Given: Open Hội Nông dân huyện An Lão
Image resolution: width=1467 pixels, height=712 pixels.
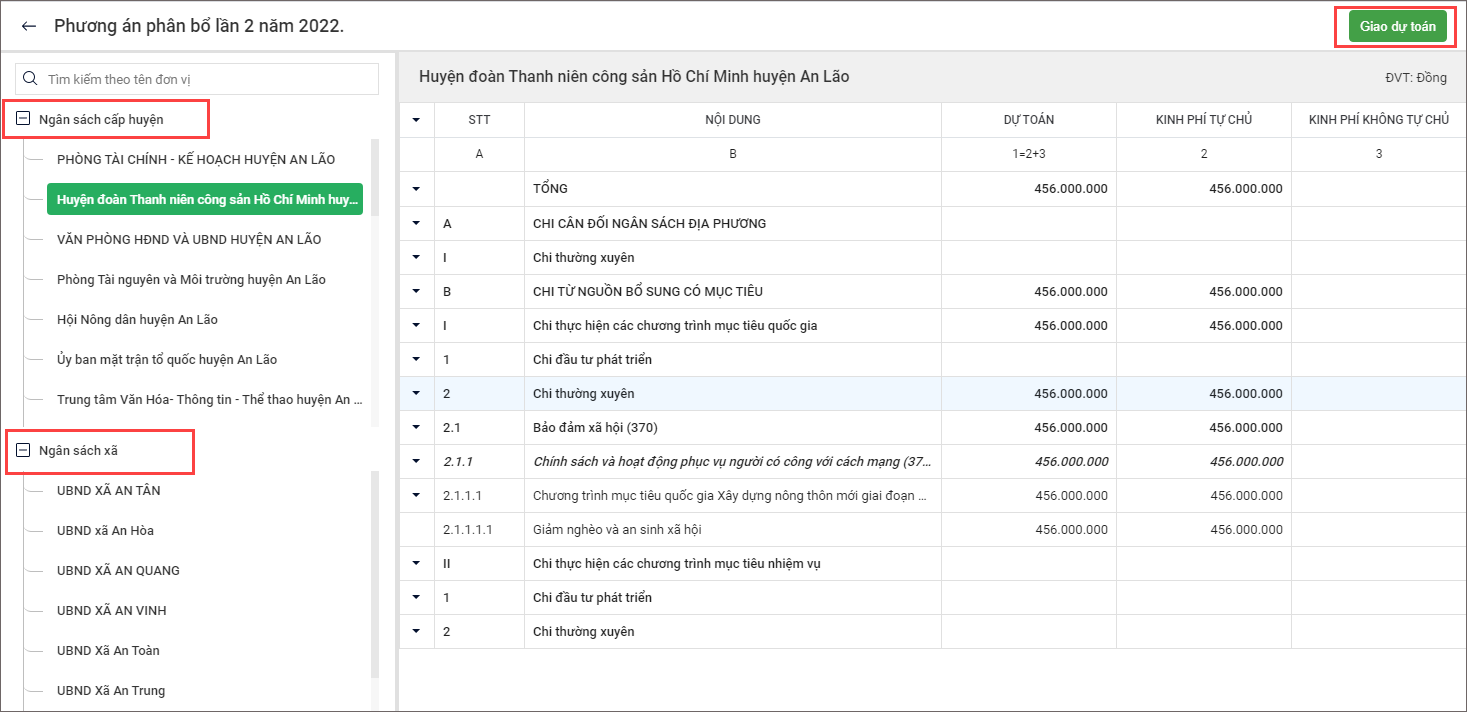Looking at the screenshot, I should click(137, 320).
